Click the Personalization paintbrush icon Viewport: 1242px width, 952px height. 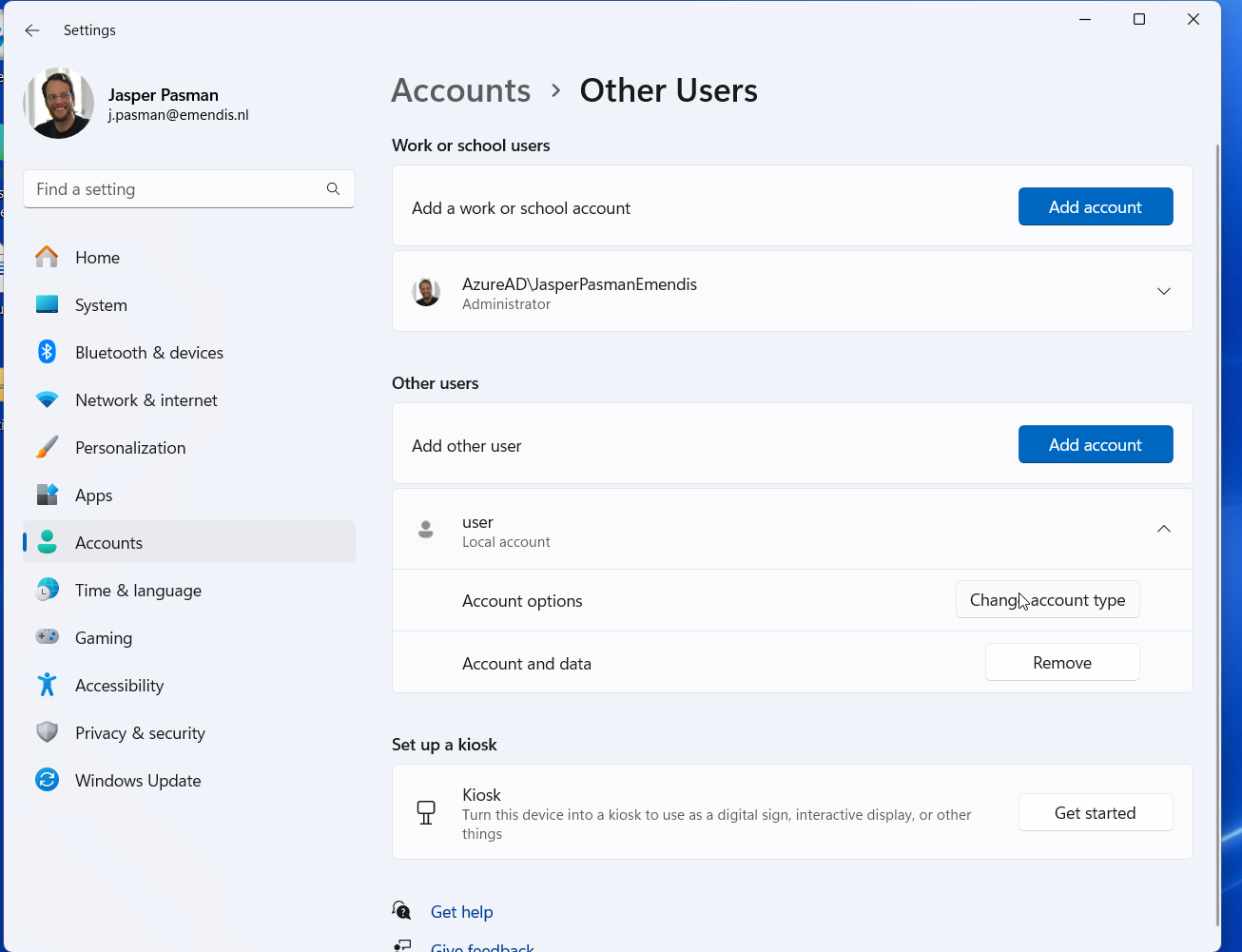pos(47,448)
